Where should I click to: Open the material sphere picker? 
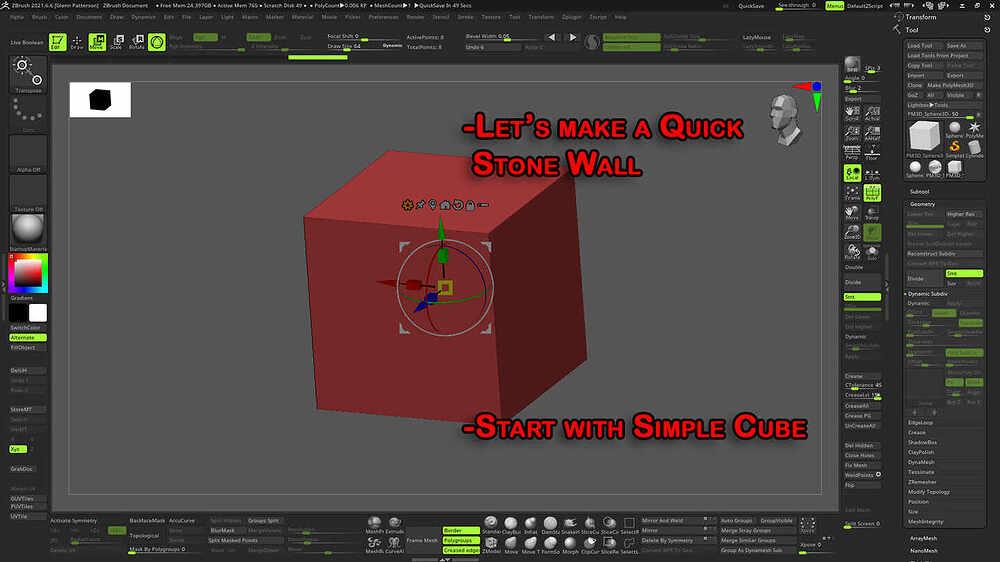coord(28,231)
